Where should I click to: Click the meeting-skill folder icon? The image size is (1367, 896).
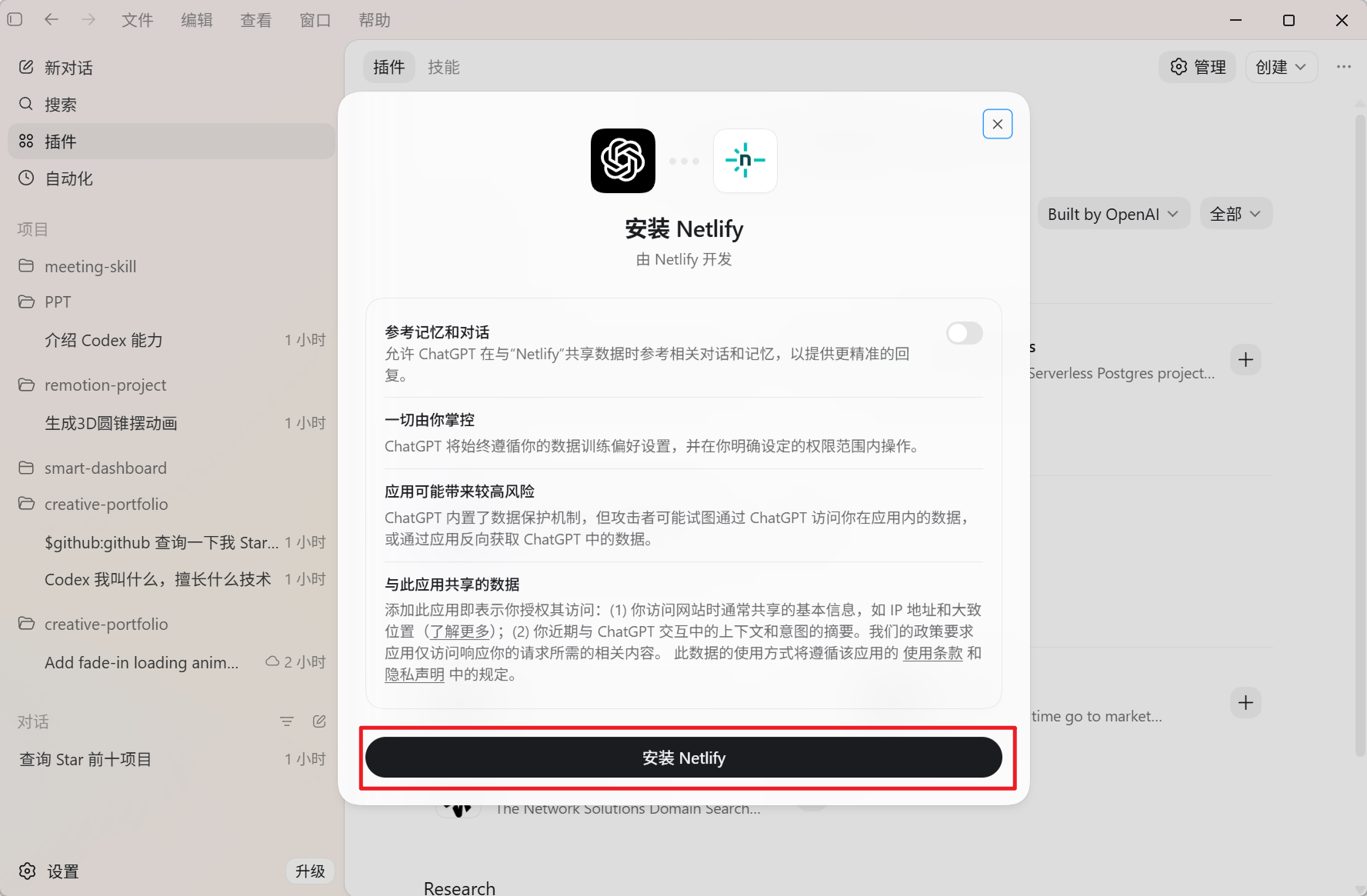[26, 265]
